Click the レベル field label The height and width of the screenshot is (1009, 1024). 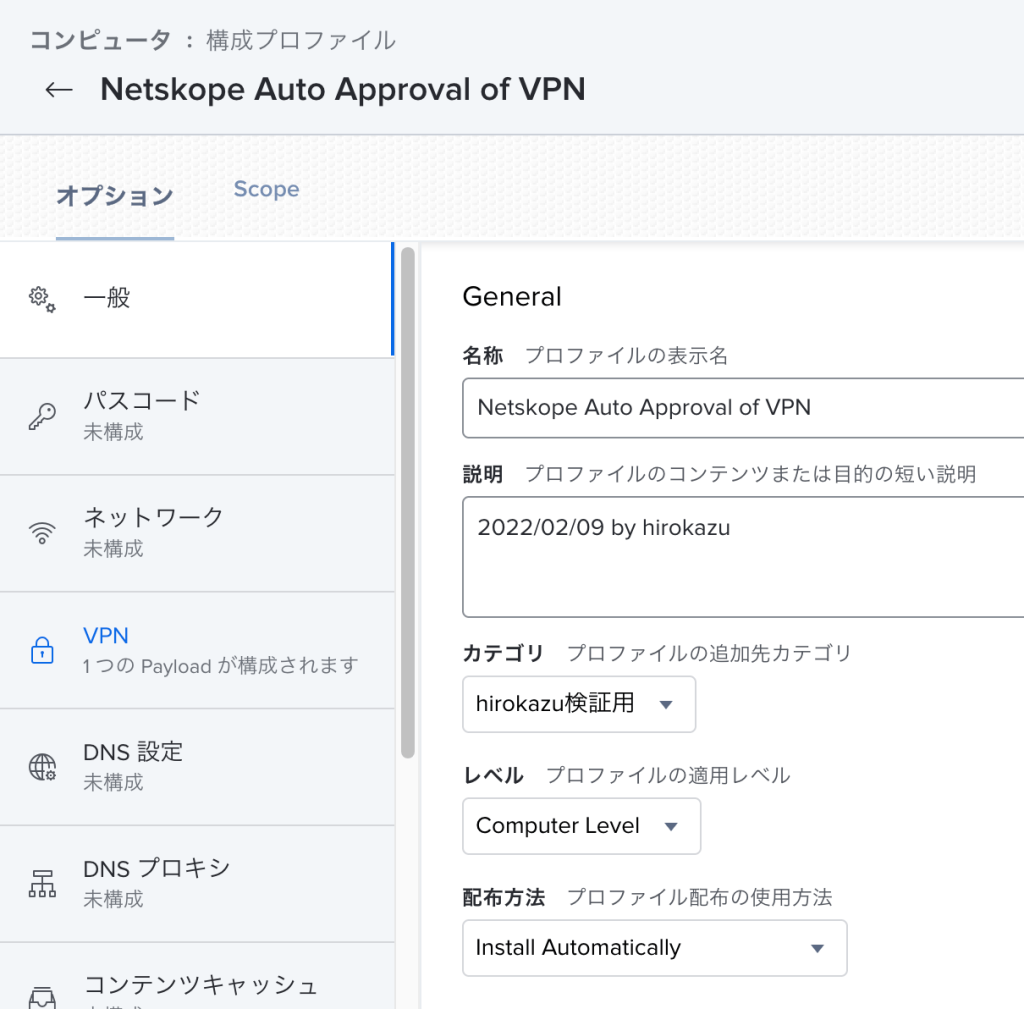[493, 775]
